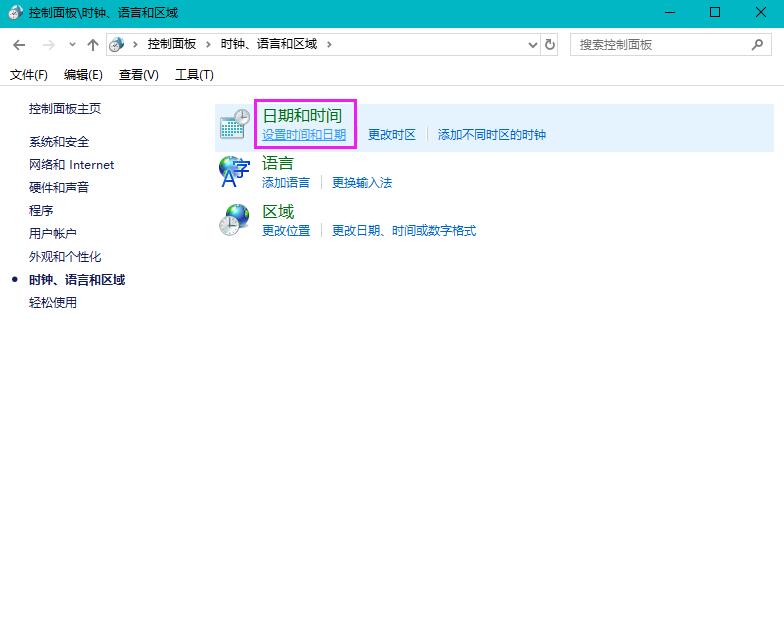Click 更改日期、时间或数字格式 link
This screenshot has width=784, height=628.
(404, 230)
